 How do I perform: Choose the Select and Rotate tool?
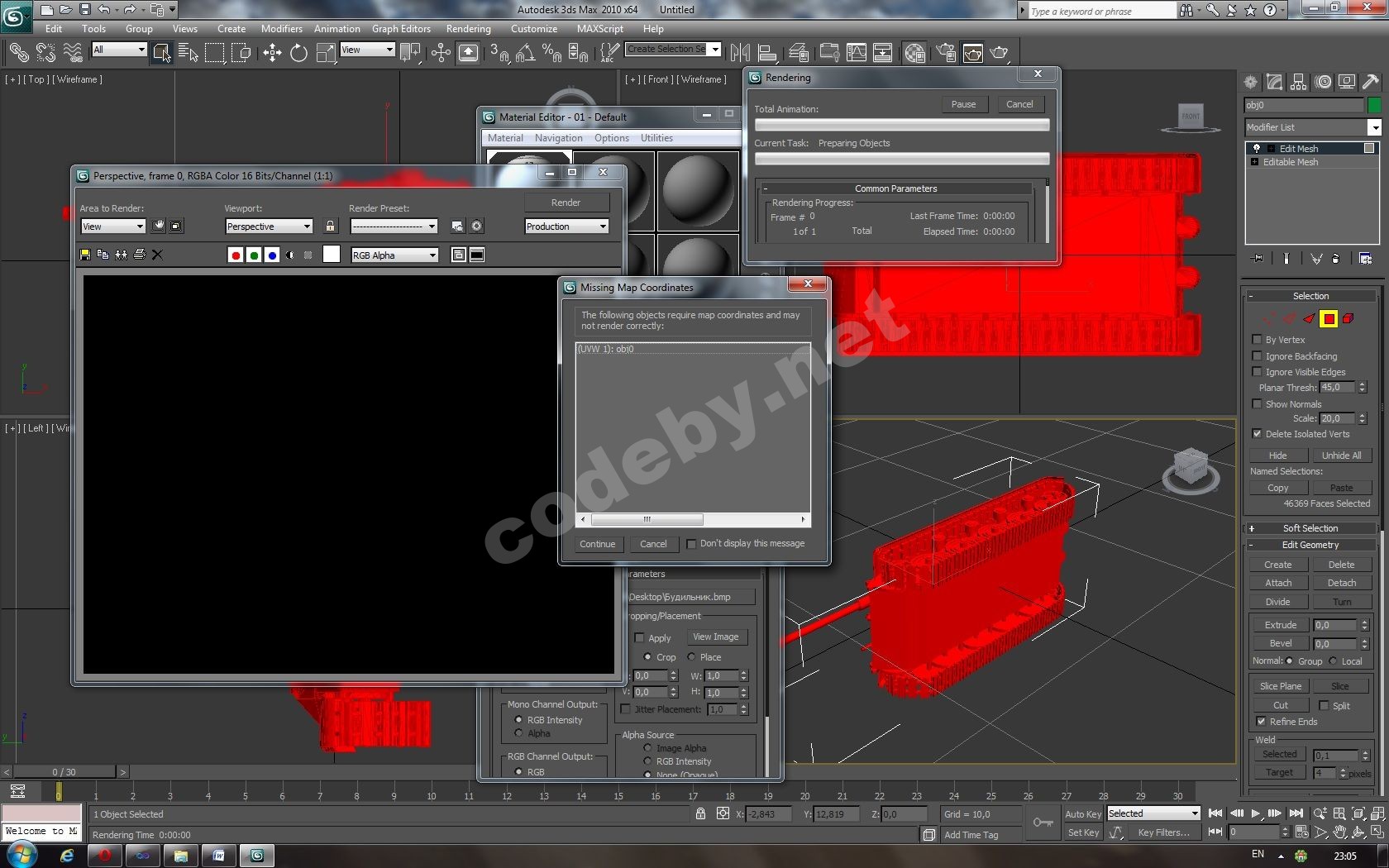tap(298, 53)
